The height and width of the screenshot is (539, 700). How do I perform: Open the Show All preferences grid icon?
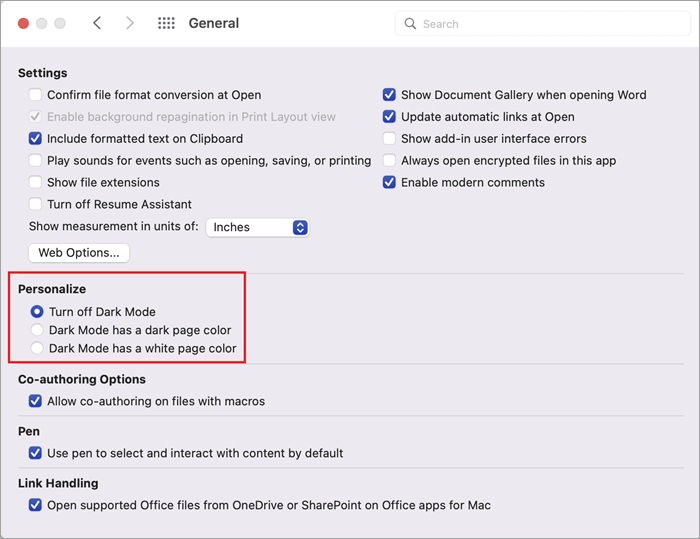click(x=166, y=23)
